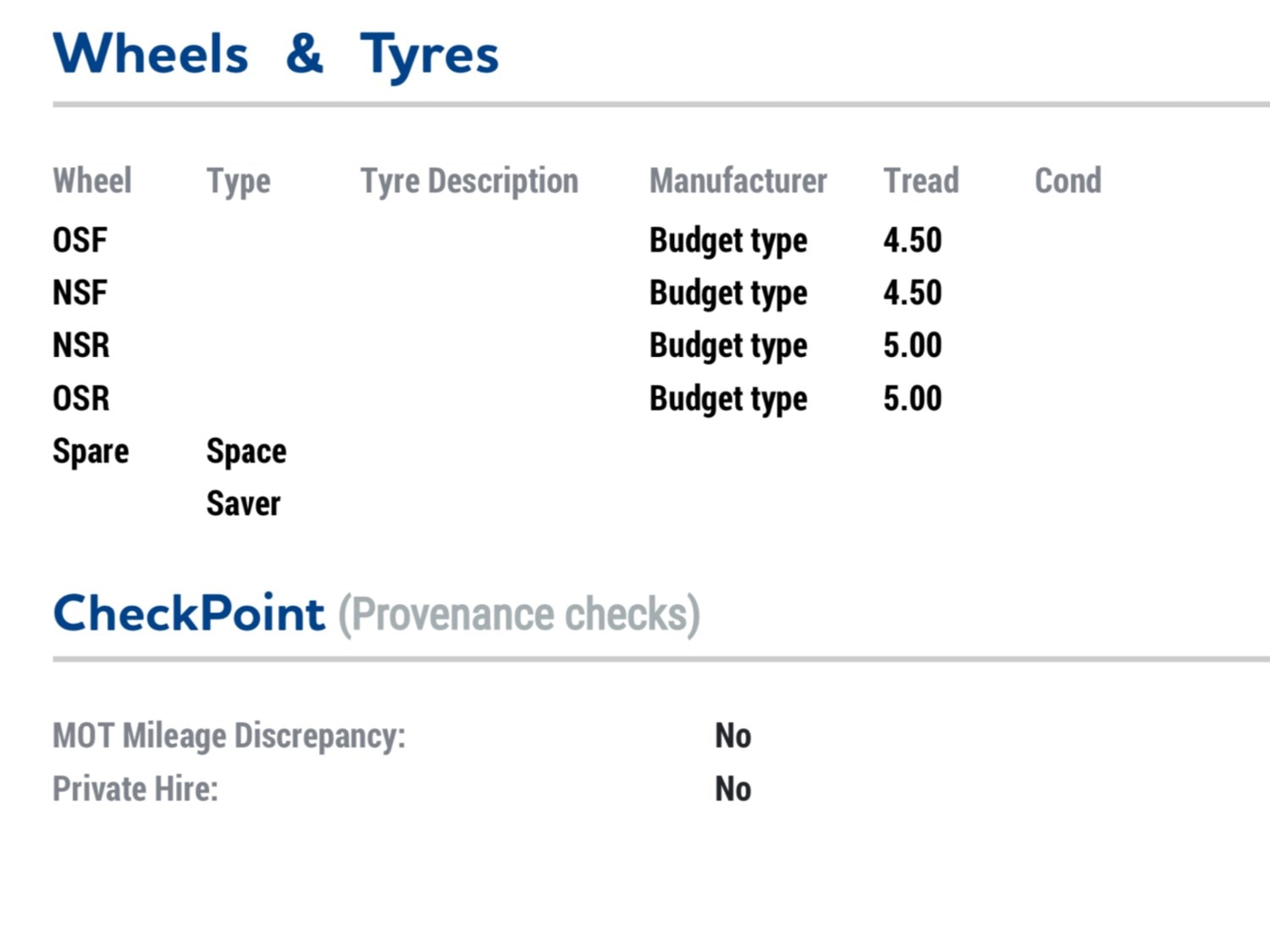1270x952 pixels.
Task: Click the Private Hire label
Action: coord(135,790)
